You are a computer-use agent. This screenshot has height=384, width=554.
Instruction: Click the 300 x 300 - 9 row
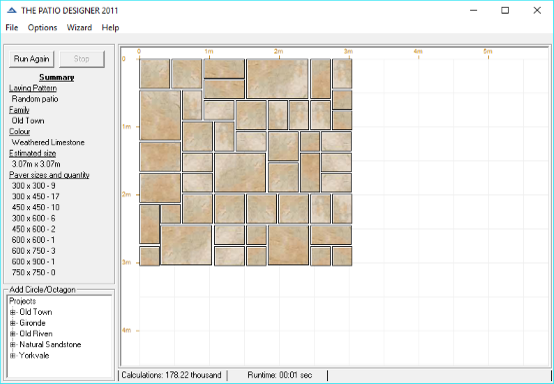coord(34,185)
